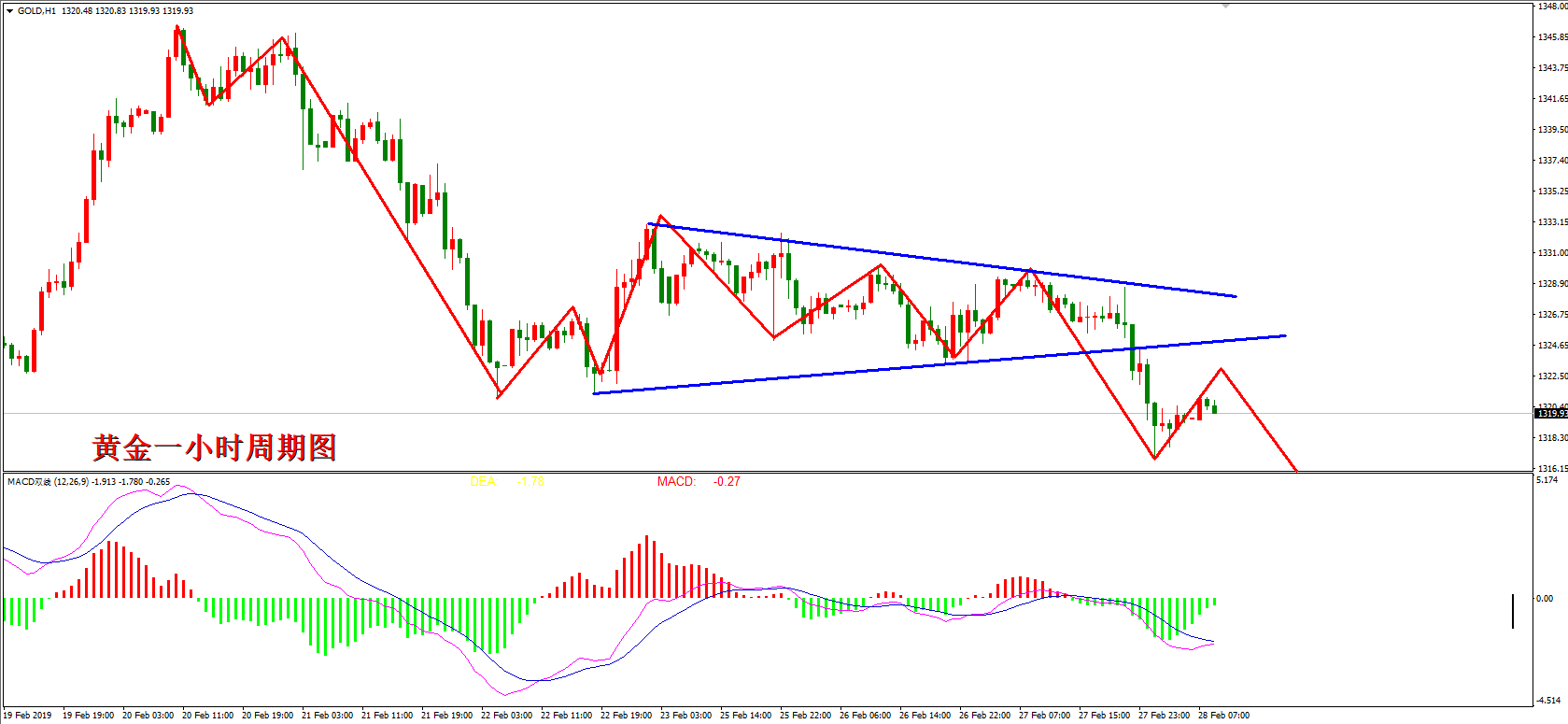Screen dimensions: 1568x724
Task: Click the 28 Feb 07:00 time axis label
Action: click(1223, 716)
